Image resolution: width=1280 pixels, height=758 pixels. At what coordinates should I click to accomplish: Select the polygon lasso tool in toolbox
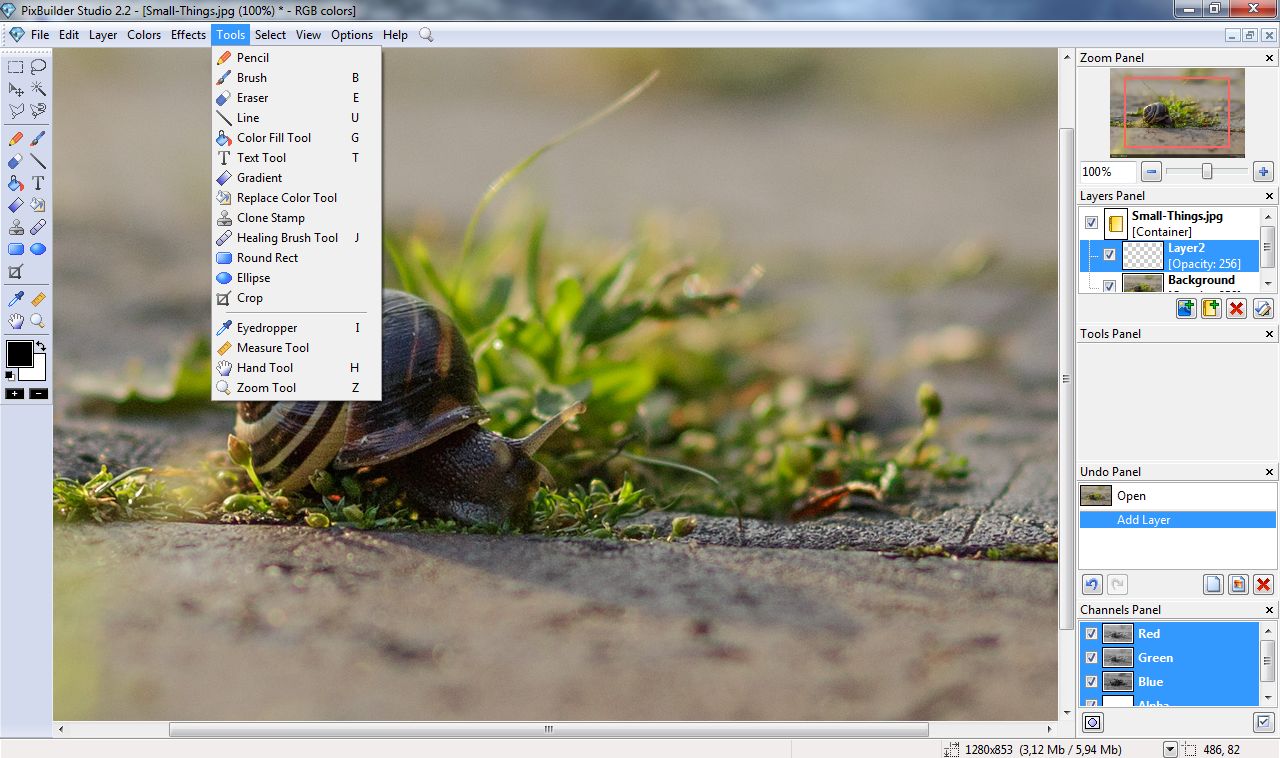point(16,111)
